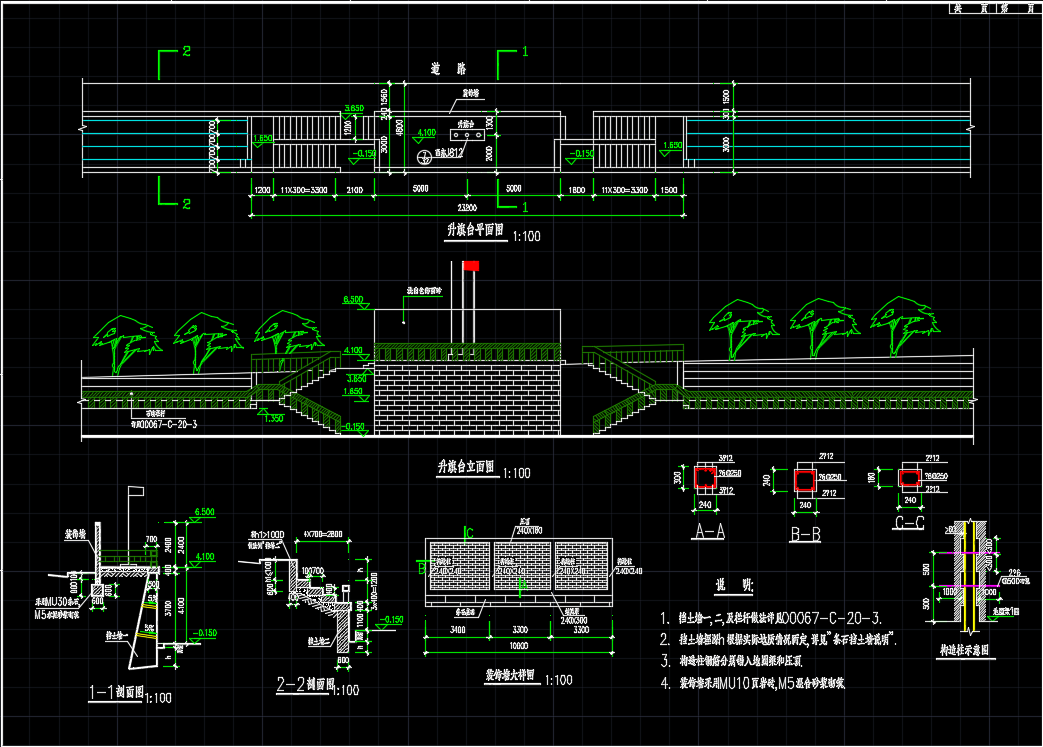
Task: Click the 2φ6 callout in the column diagram
Action: (x=1014, y=572)
